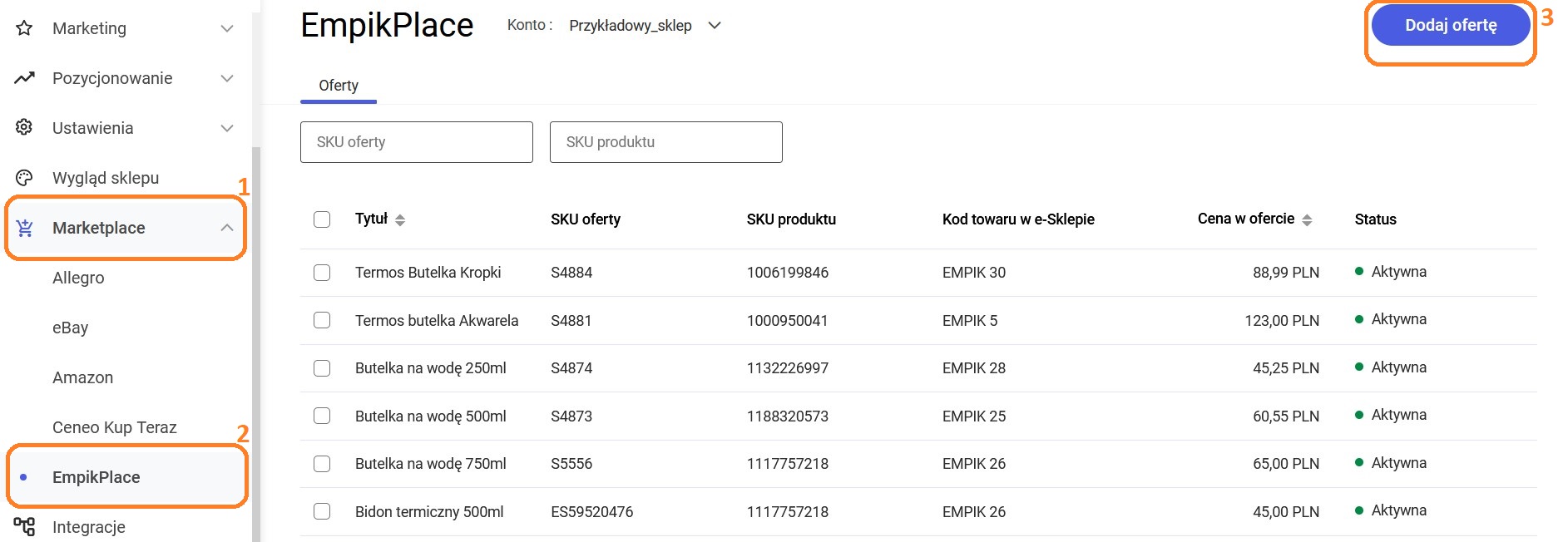1568x542 pixels.
Task: Tick the Bidon termiczny 500ml checkbox
Action: (322, 511)
